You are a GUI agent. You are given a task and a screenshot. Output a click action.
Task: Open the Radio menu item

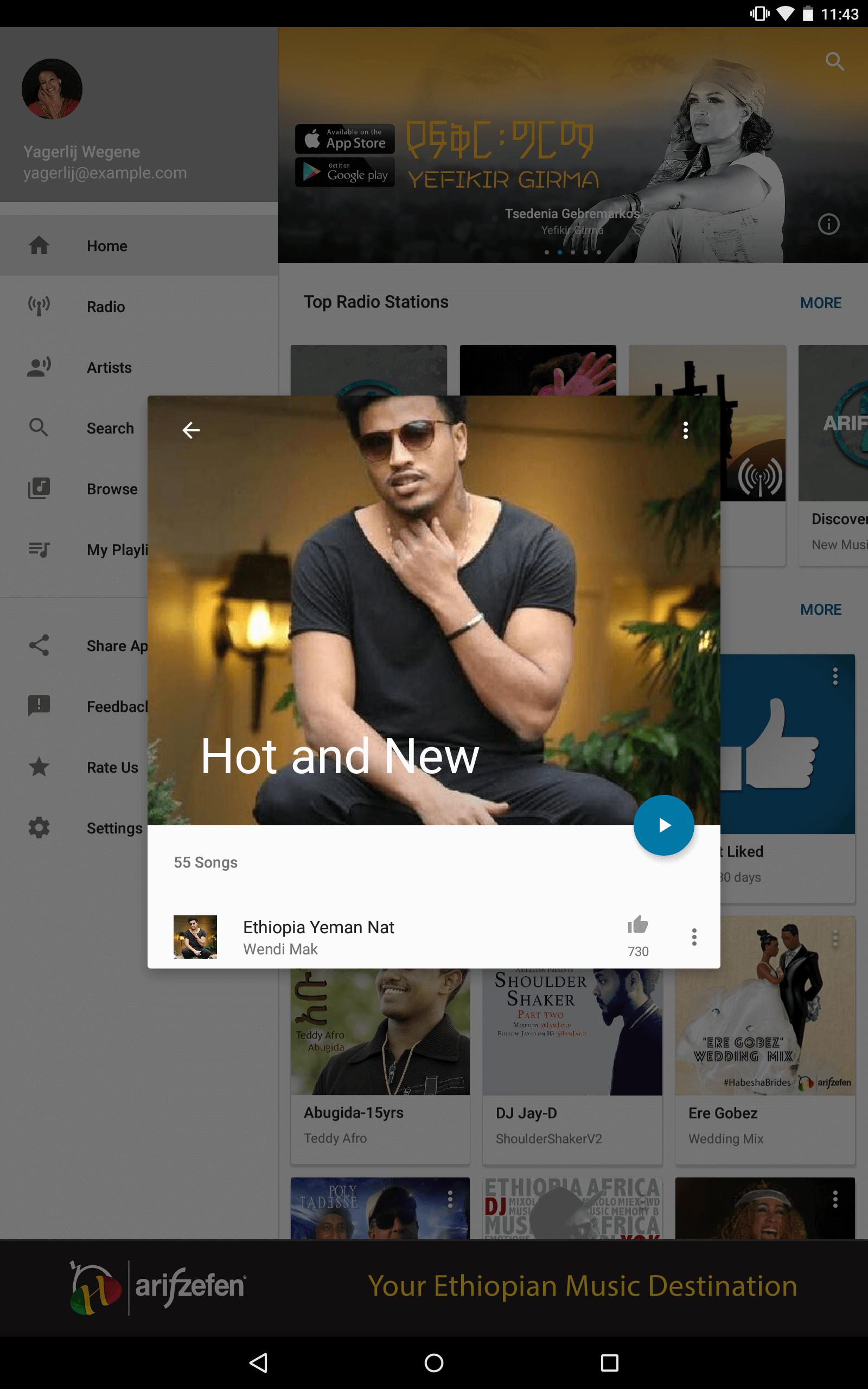[139, 307]
